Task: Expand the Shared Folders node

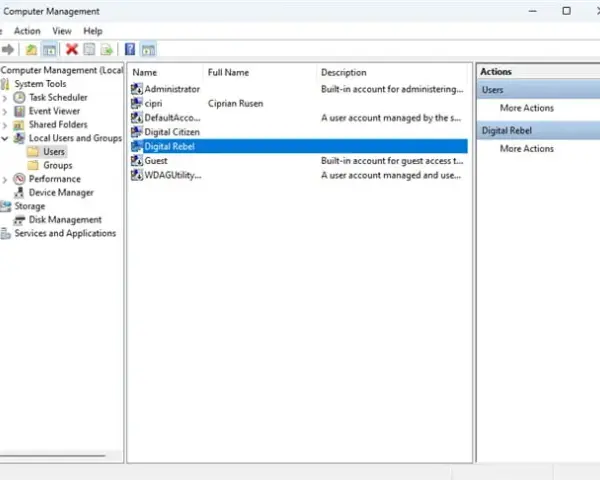Action: [5, 125]
